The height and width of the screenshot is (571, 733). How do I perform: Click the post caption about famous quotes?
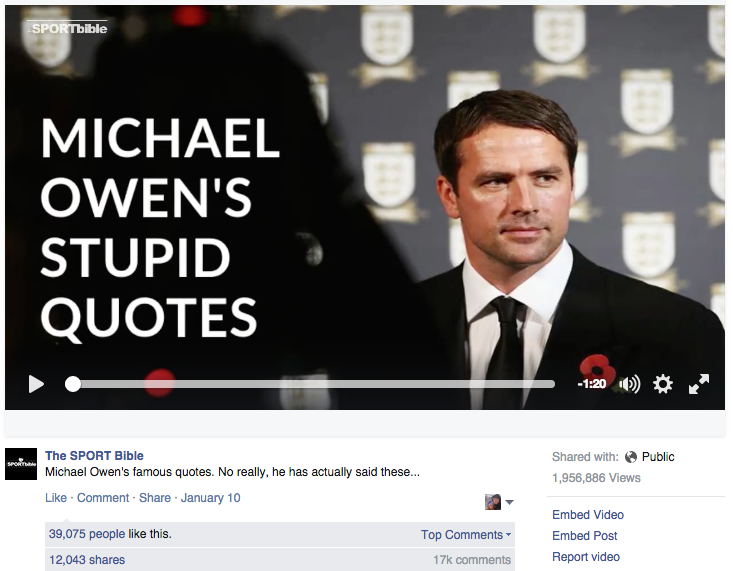click(x=232, y=472)
